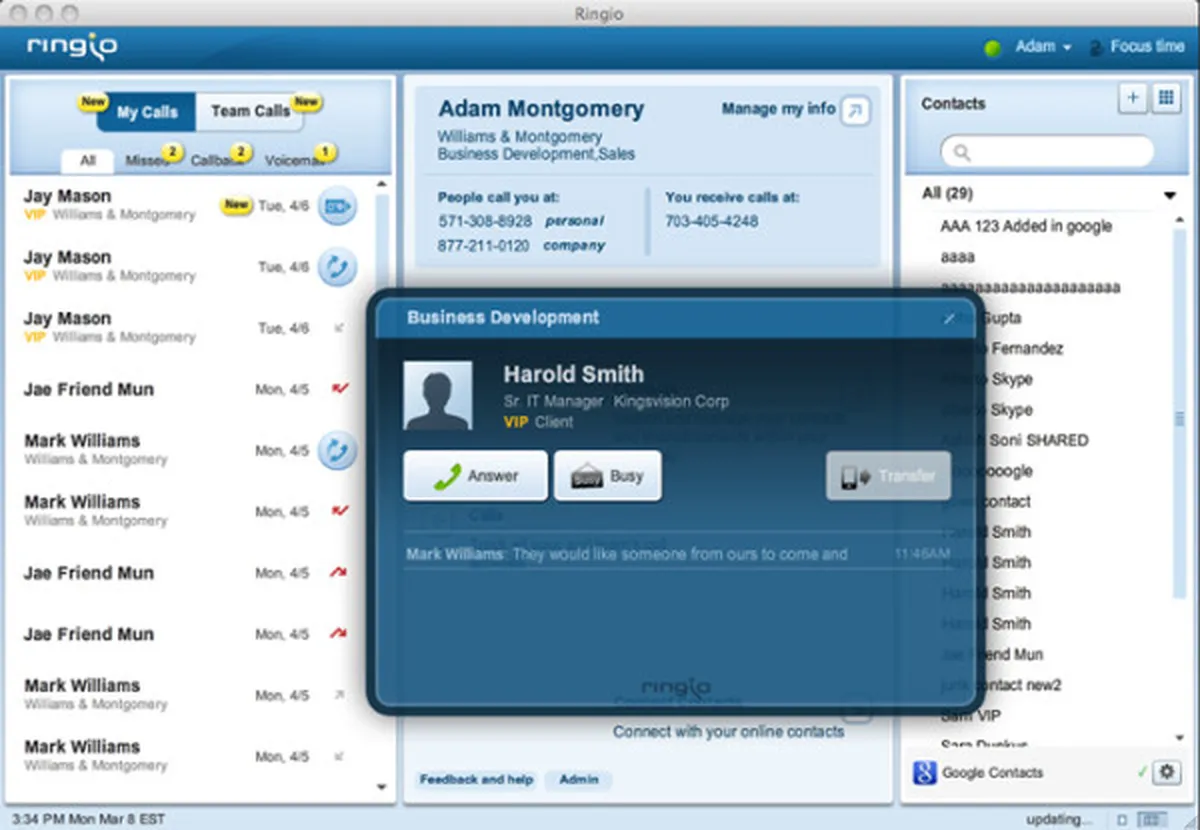Open Manage my info arrow icon
The width and height of the screenshot is (1200, 830).
[855, 111]
